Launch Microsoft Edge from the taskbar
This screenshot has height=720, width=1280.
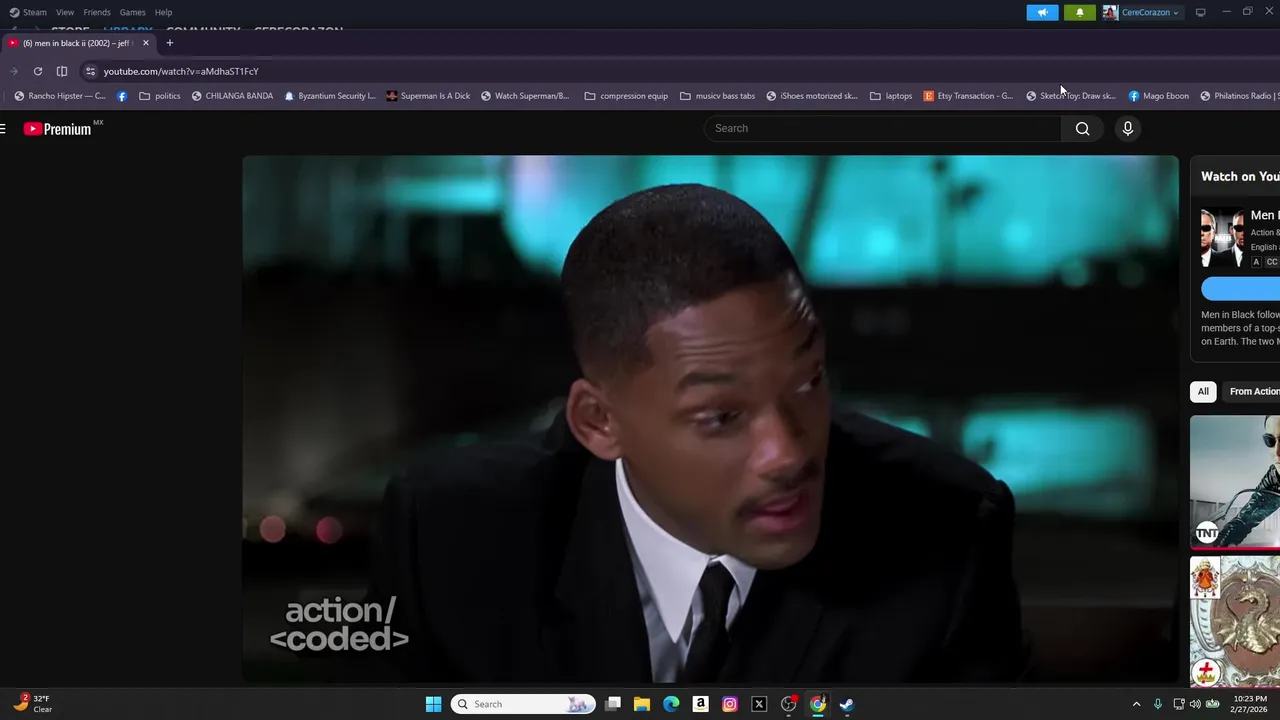[671, 704]
